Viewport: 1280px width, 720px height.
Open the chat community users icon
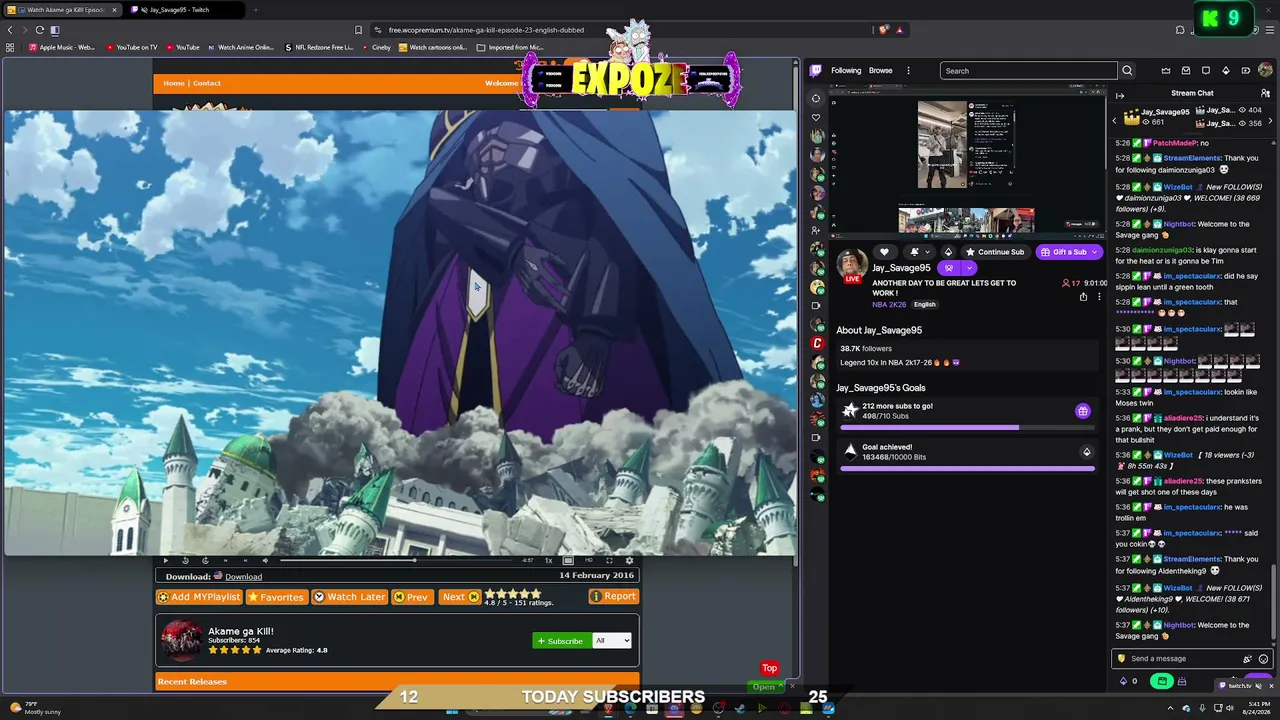click(x=1265, y=93)
